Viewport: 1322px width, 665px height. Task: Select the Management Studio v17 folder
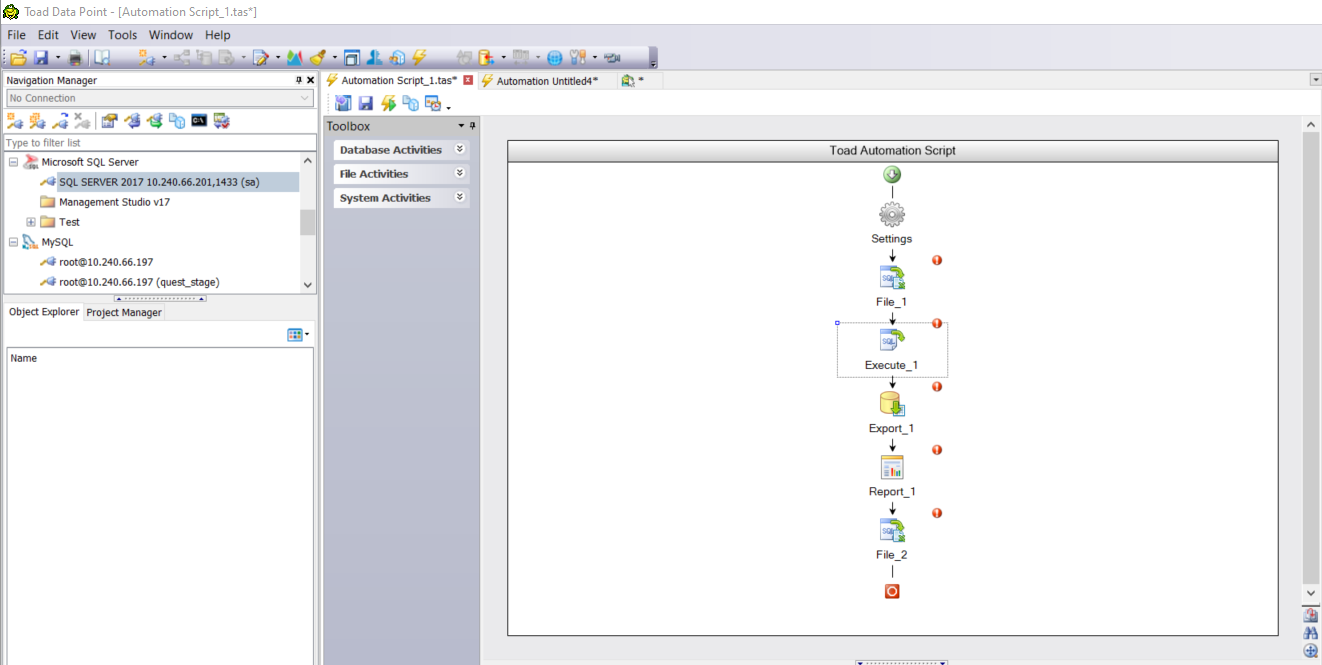pos(114,202)
